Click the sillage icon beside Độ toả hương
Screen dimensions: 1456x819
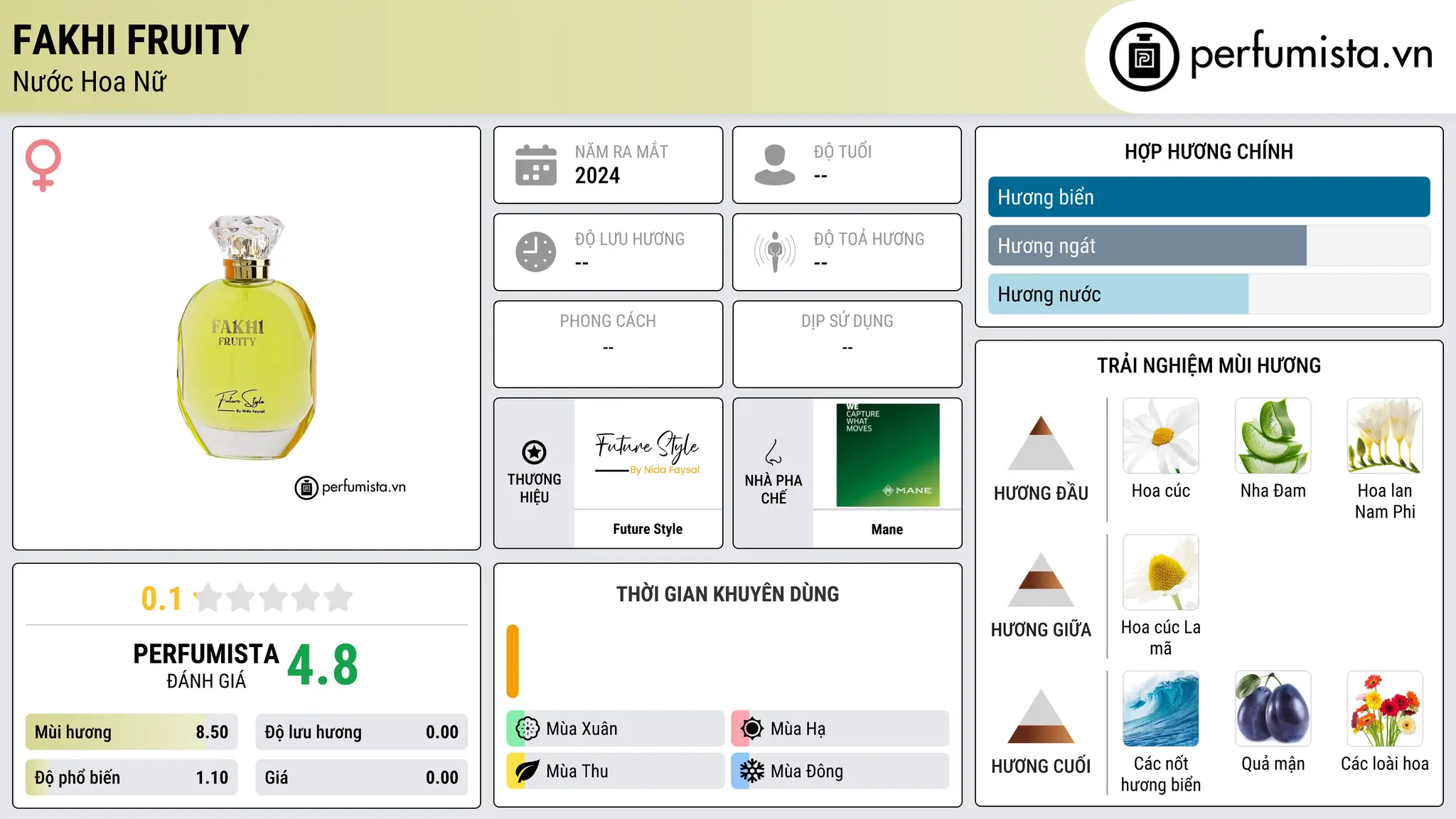tap(775, 252)
